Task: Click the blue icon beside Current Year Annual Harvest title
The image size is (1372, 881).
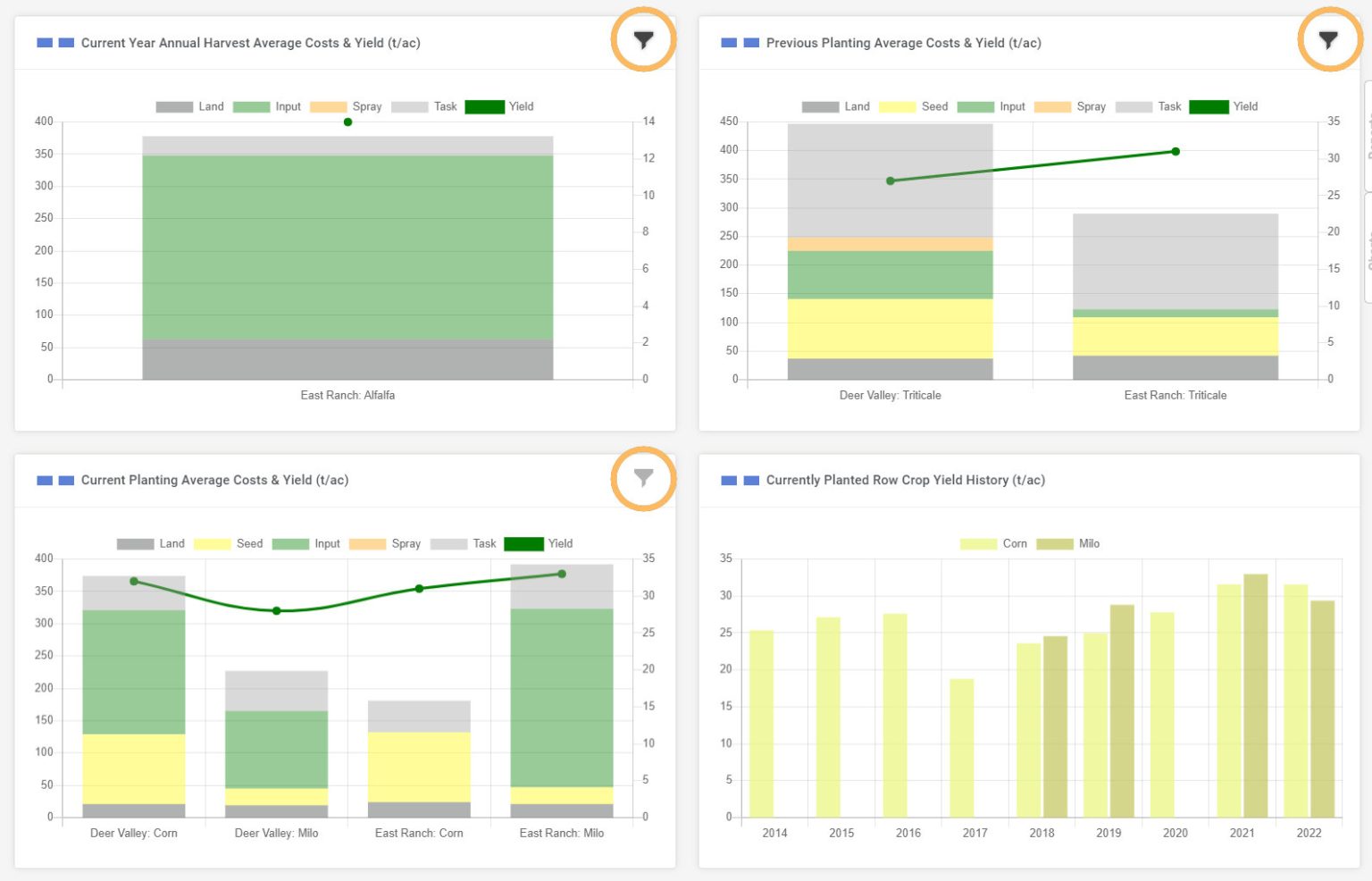Action: [44, 42]
